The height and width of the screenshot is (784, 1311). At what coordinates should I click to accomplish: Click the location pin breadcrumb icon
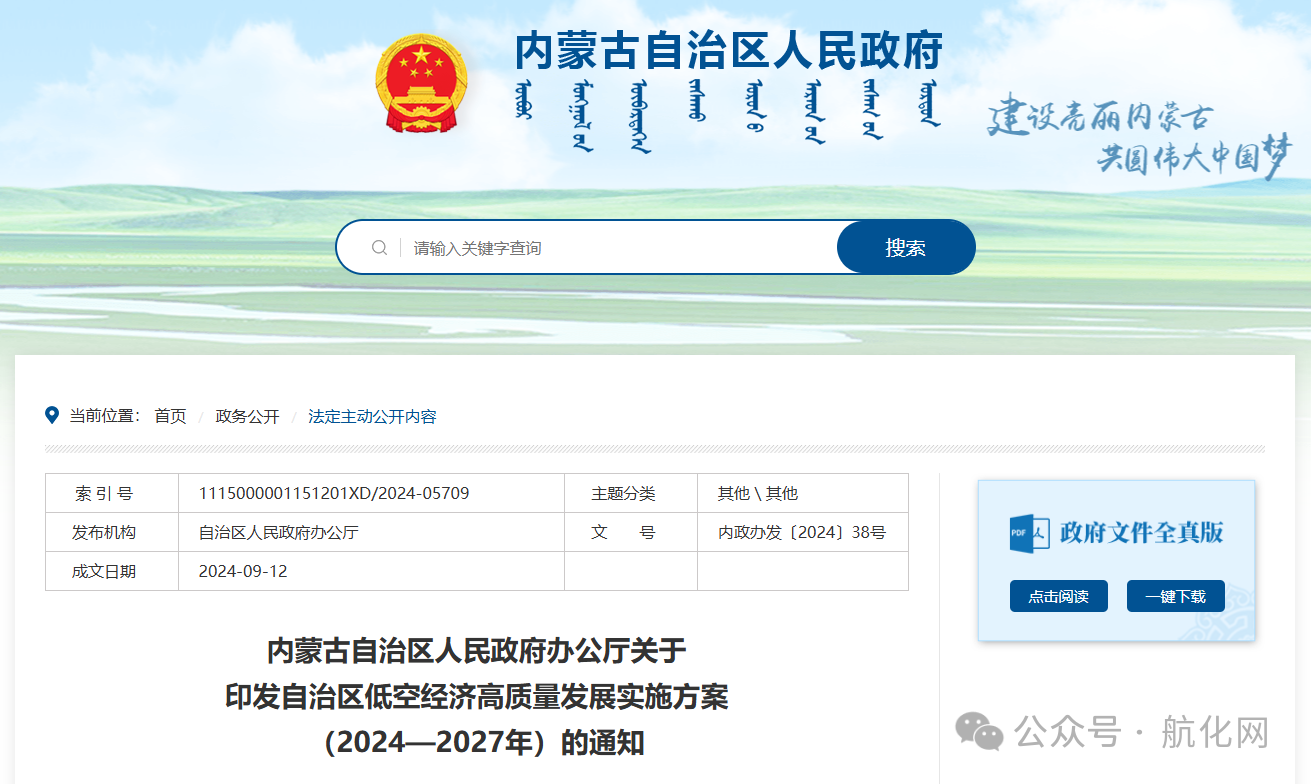[51, 416]
